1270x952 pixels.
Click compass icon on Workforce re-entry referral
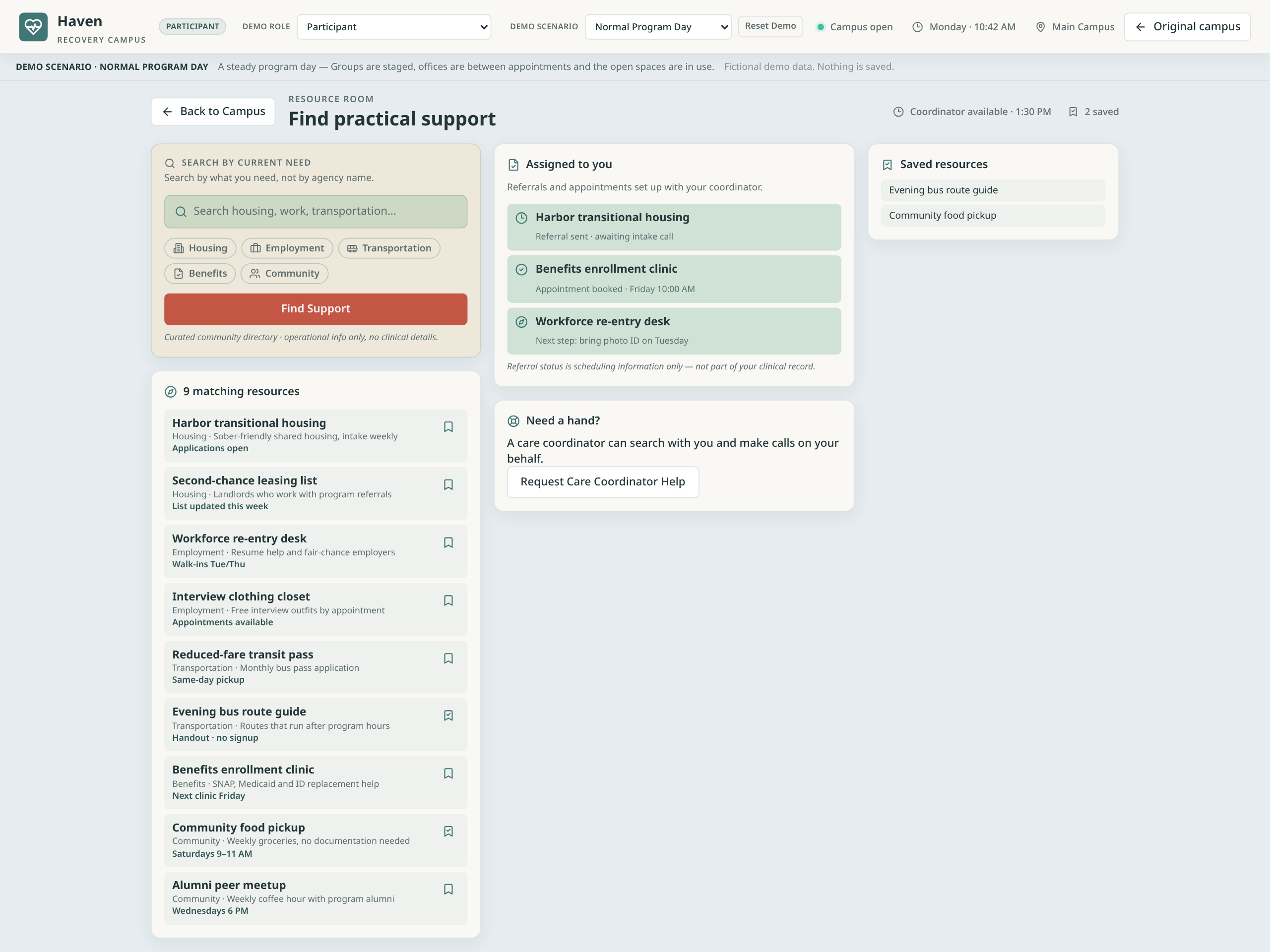click(x=521, y=322)
